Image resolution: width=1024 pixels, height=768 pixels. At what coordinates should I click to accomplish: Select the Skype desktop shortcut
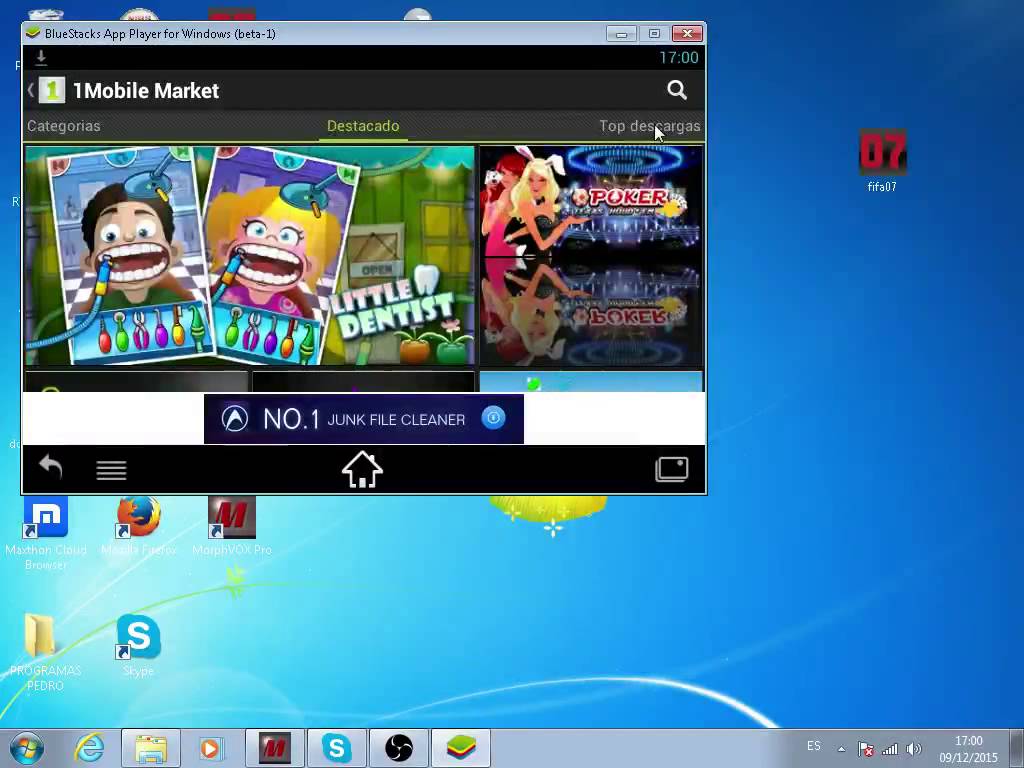[x=138, y=645]
